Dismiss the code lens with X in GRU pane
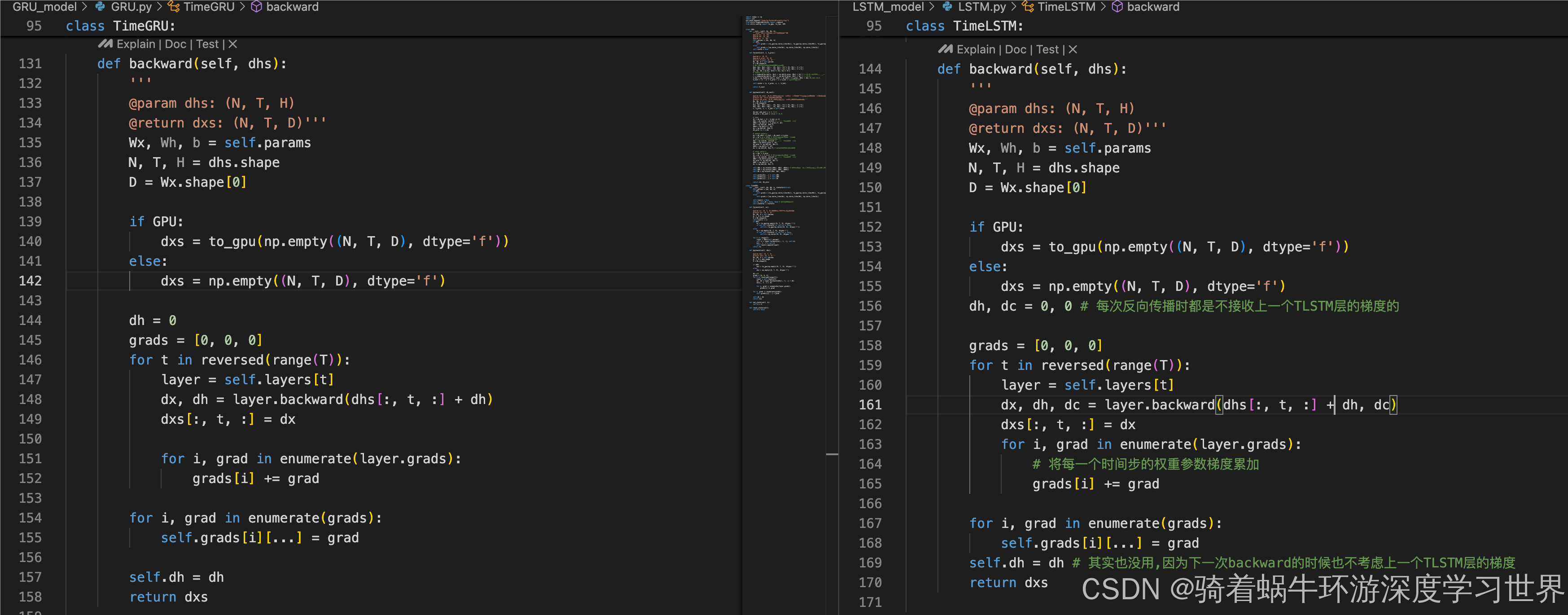 point(232,44)
